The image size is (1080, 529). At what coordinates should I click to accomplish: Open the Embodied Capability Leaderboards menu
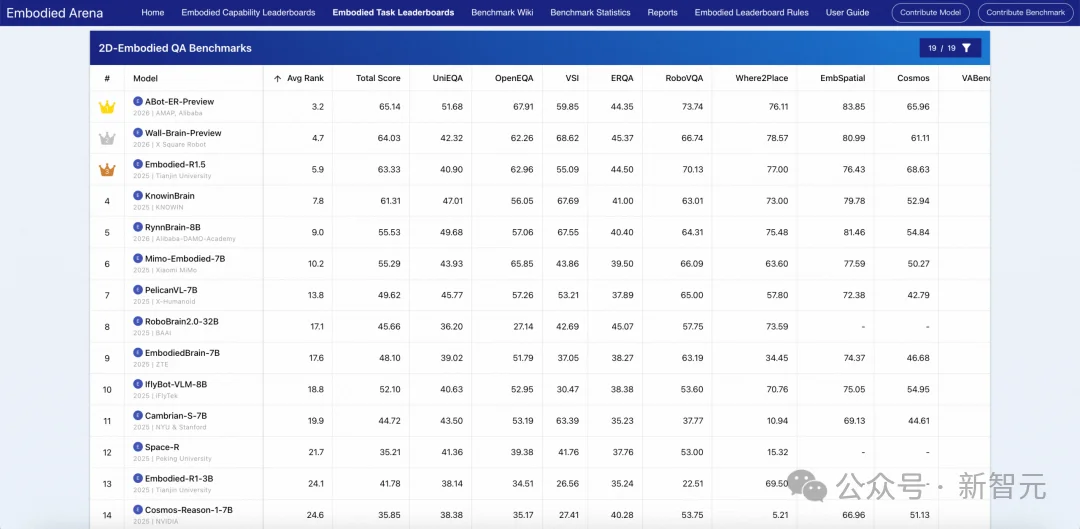248,12
